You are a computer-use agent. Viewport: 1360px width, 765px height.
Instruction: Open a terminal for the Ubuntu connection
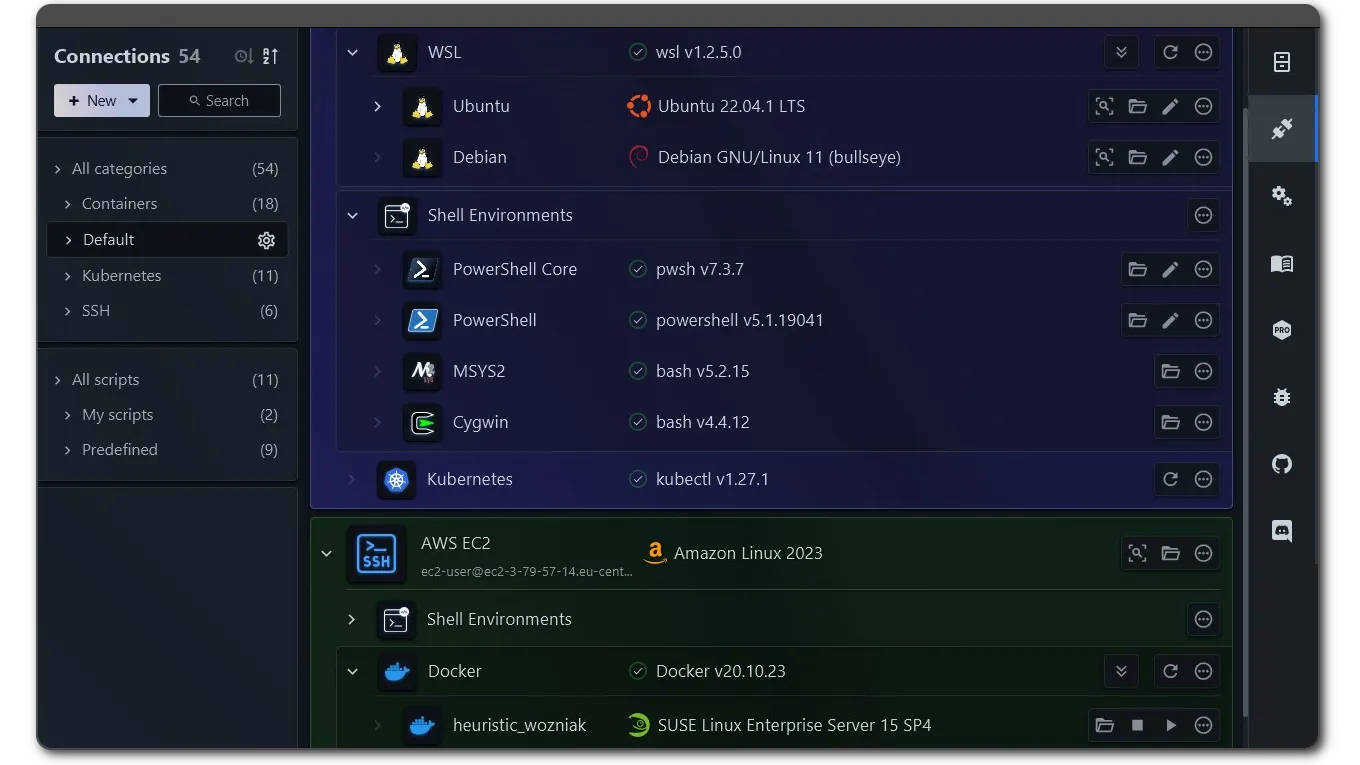click(1104, 106)
